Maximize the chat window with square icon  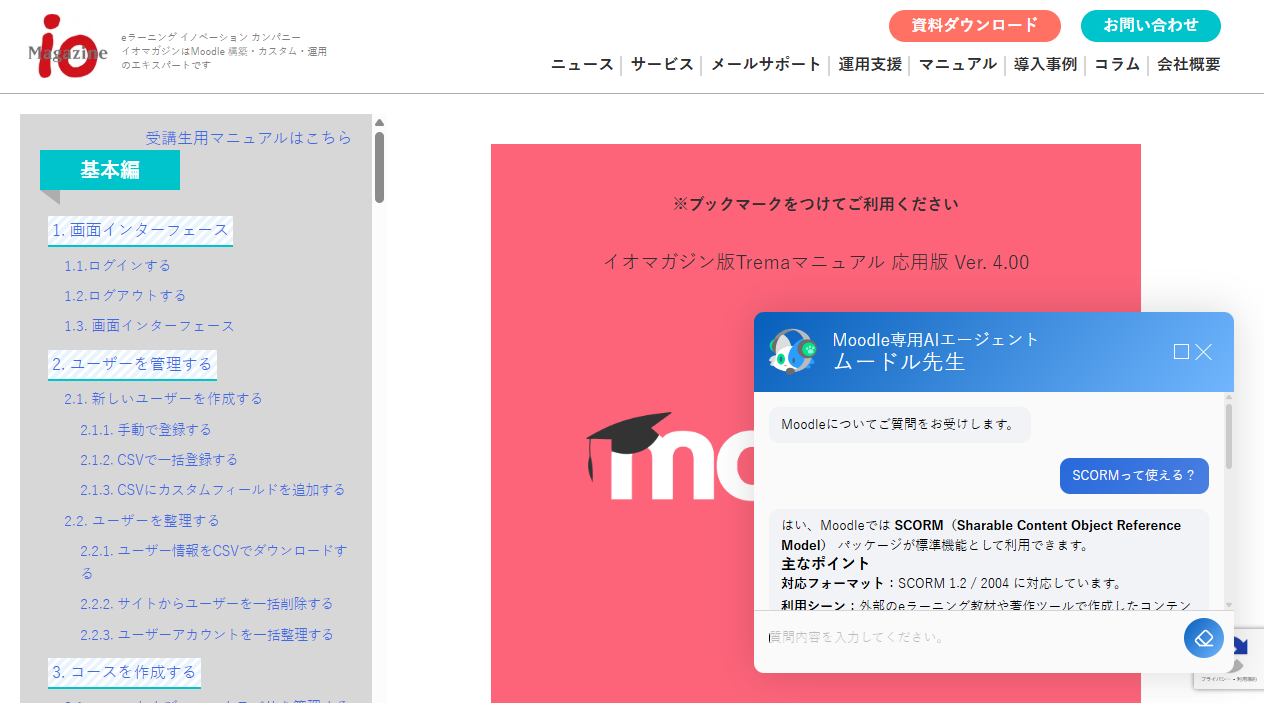[1181, 352]
